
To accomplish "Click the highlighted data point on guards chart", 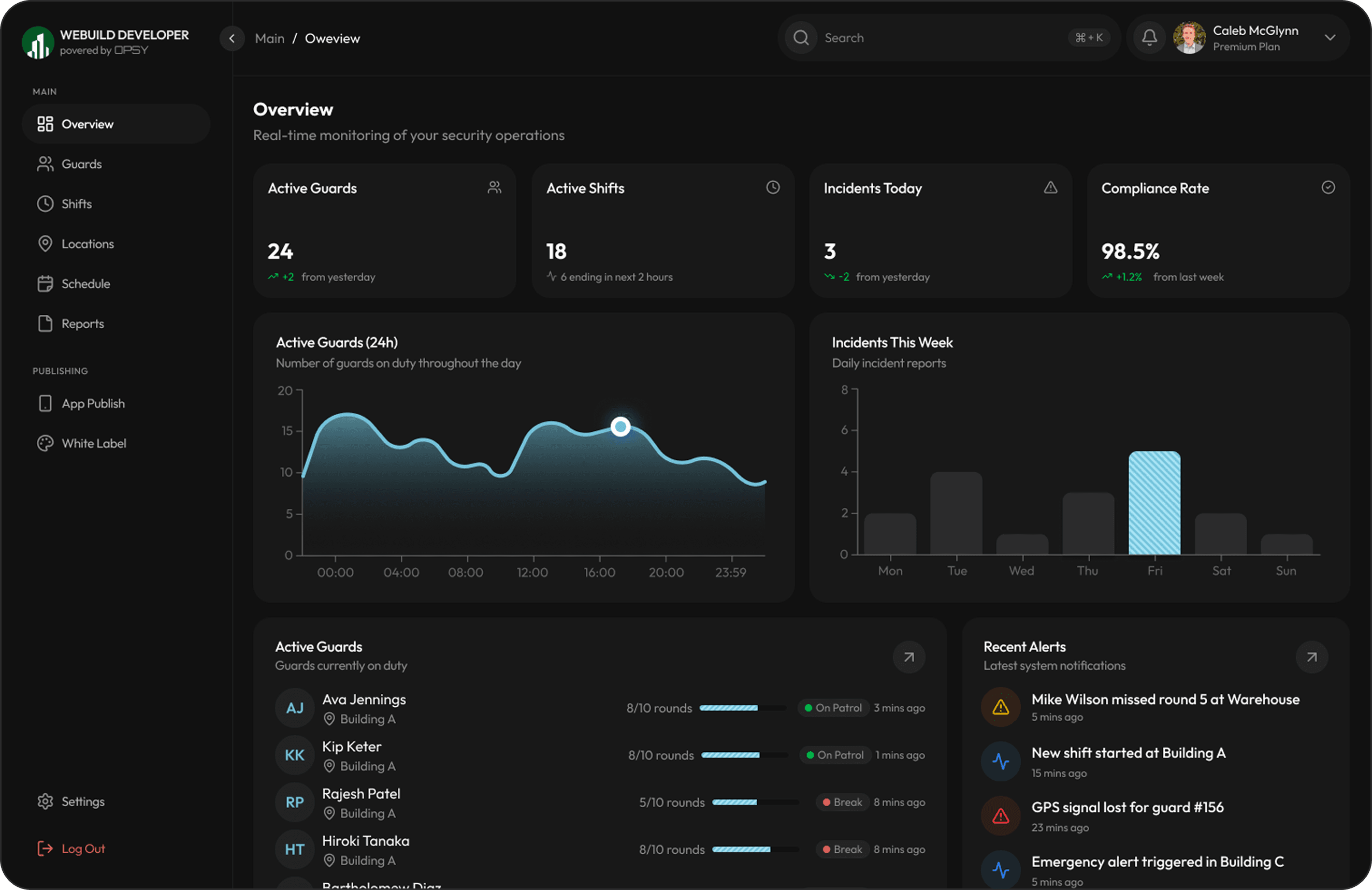I will 620,427.
